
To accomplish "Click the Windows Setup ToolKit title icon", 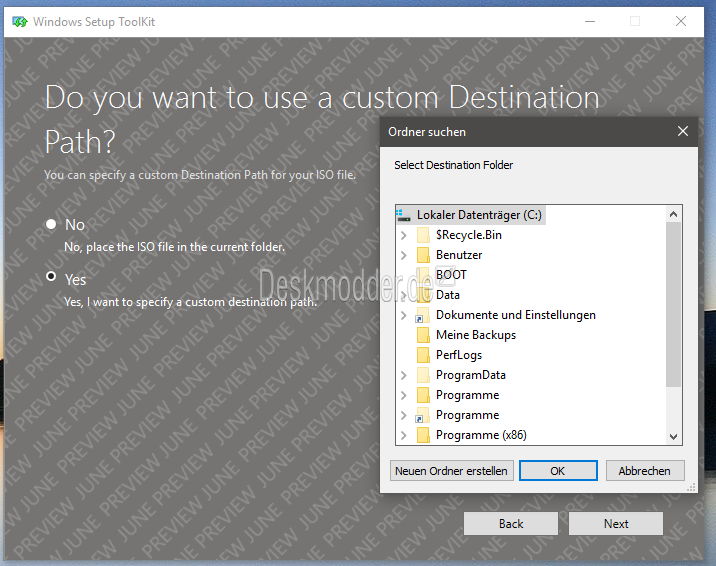I will 20,21.
